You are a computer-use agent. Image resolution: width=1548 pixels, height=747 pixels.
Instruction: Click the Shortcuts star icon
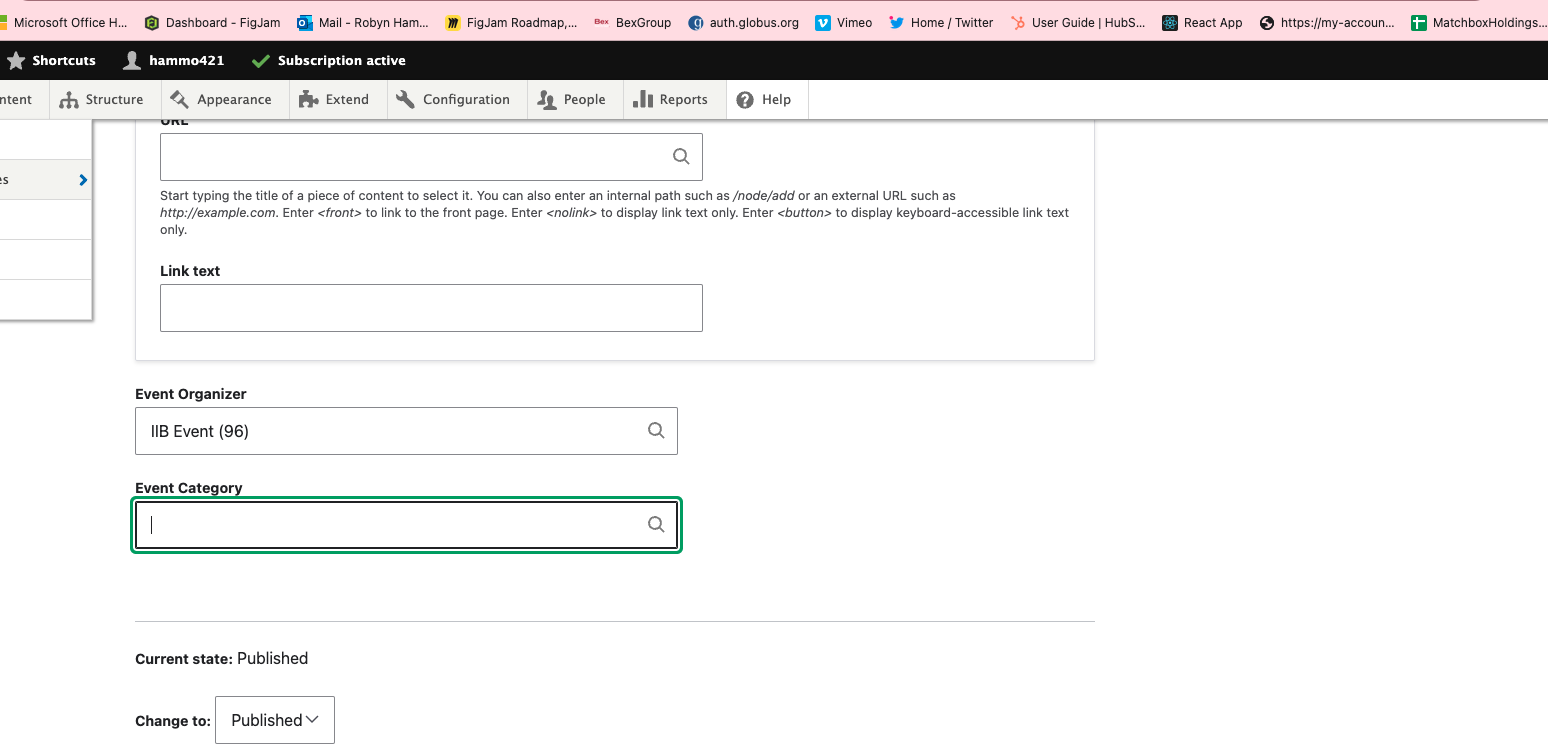tap(16, 61)
